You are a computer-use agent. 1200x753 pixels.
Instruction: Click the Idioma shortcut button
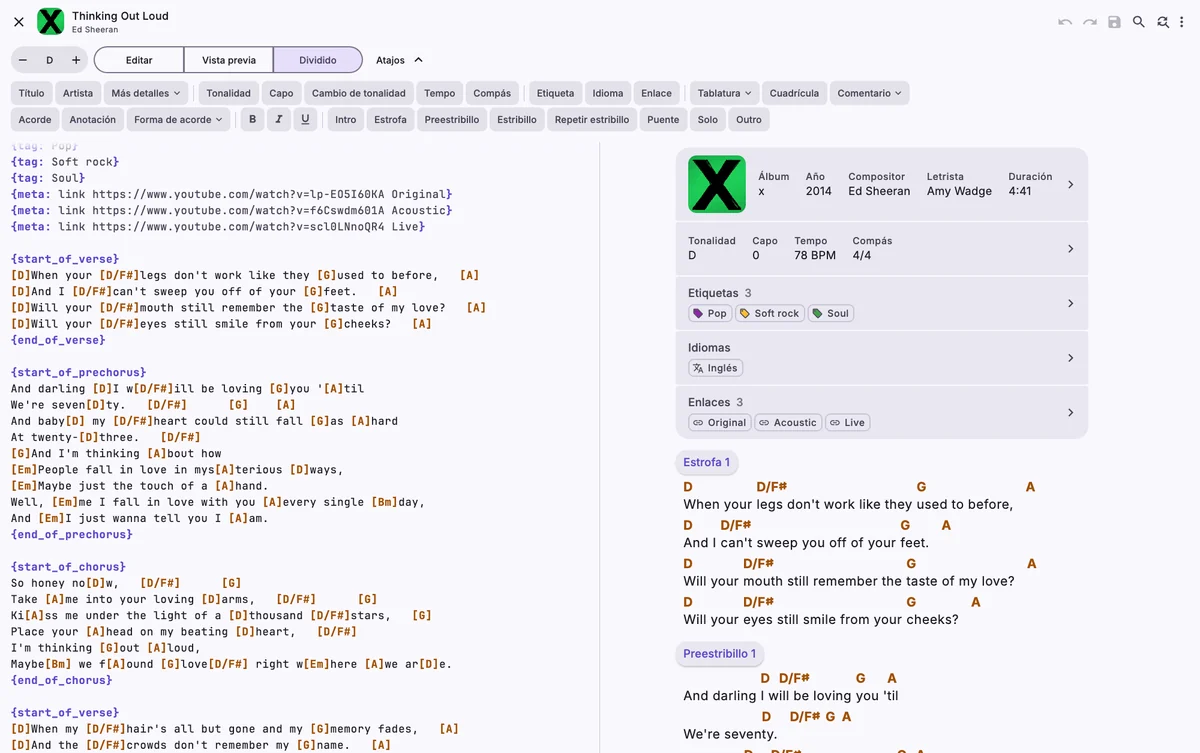608,93
